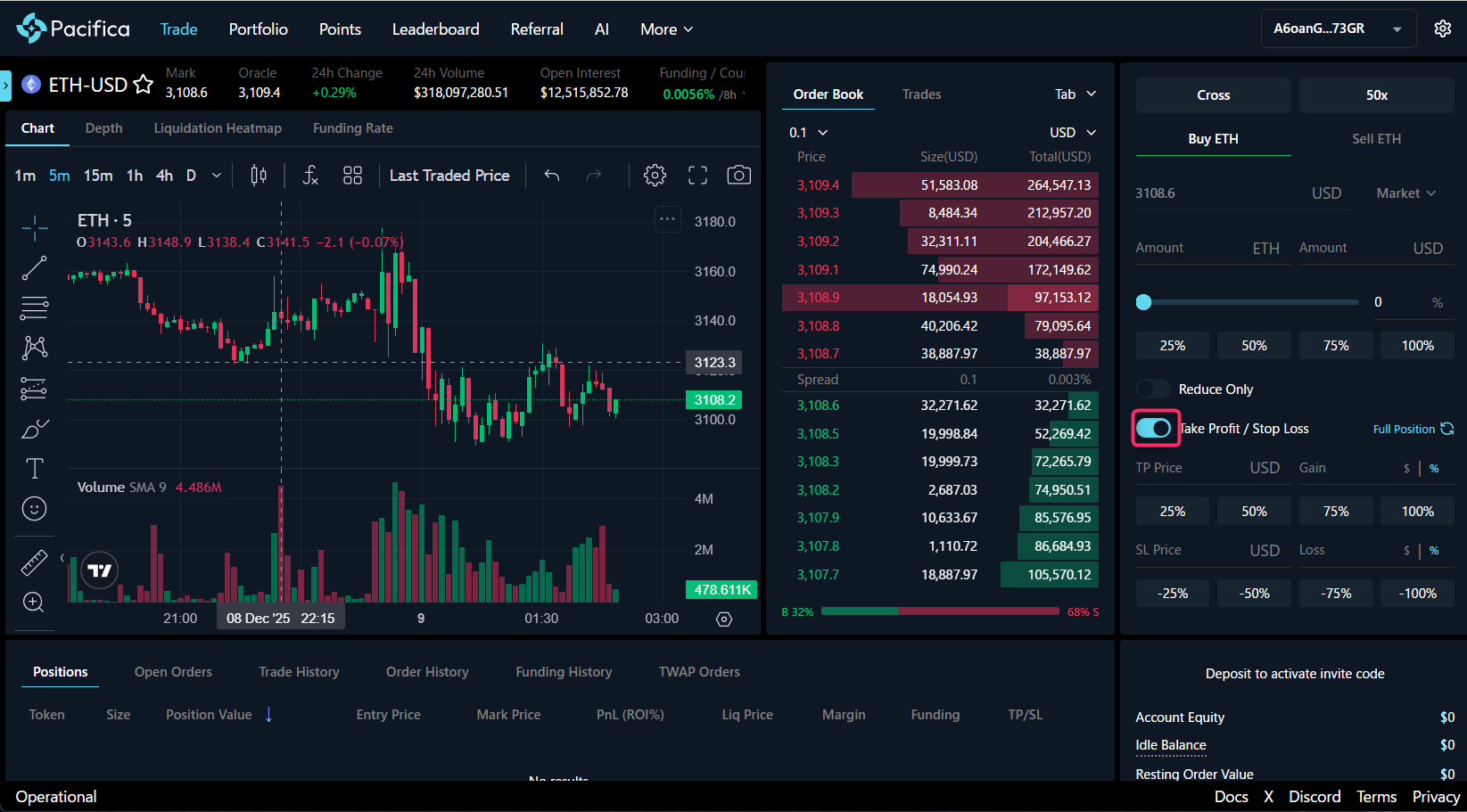Open chart settings gear icon
The width and height of the screenshot is (1467, 812).
[655, 176]
